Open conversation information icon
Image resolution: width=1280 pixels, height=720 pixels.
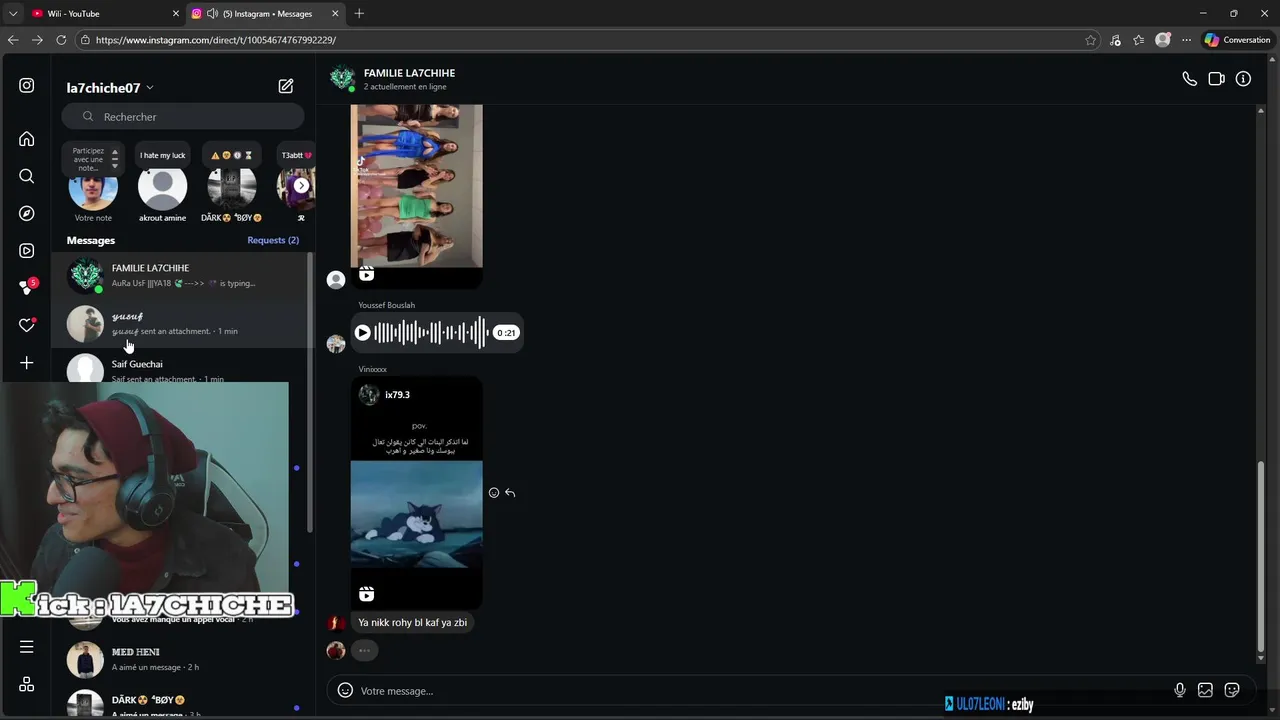tap(1243, 79)
